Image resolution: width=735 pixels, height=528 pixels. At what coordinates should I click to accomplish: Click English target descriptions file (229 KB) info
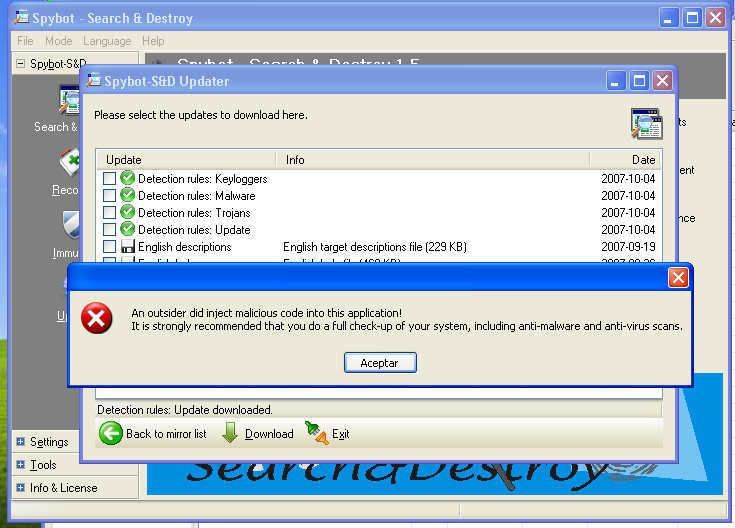pos(375,247)
